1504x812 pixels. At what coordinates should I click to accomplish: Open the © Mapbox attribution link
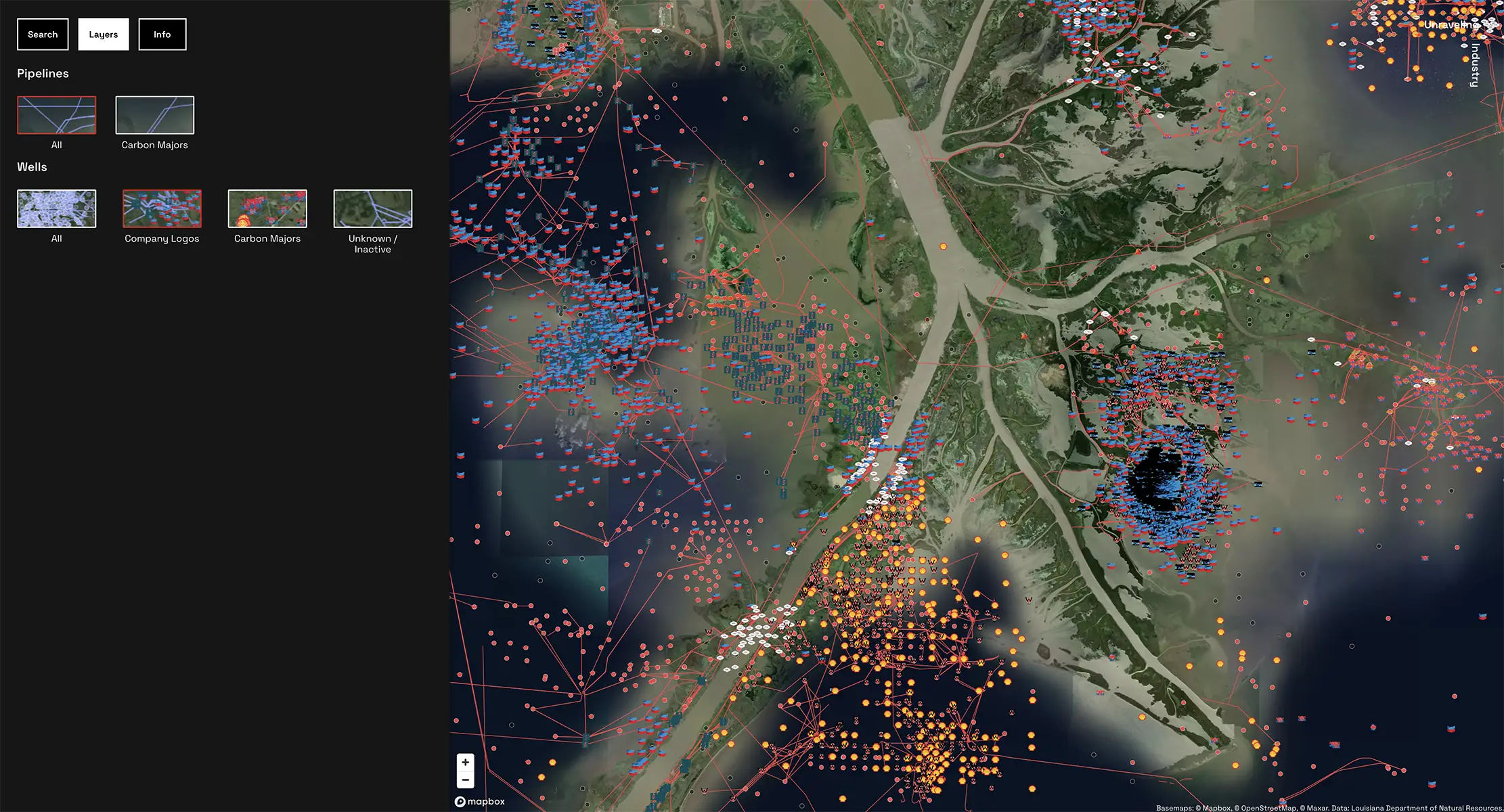pos(1213,808)
